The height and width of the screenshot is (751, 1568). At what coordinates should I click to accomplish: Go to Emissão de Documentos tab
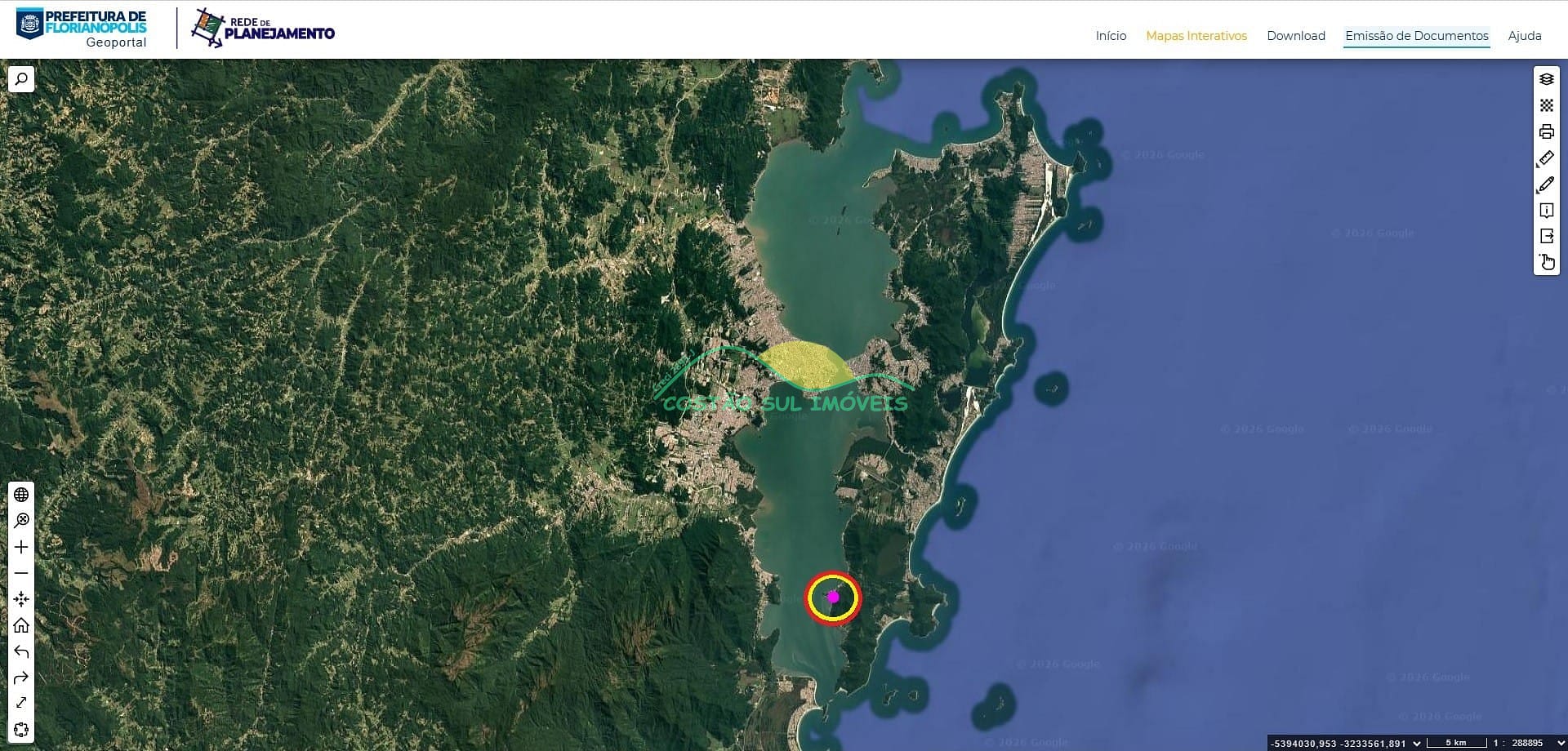[1417, 36]
